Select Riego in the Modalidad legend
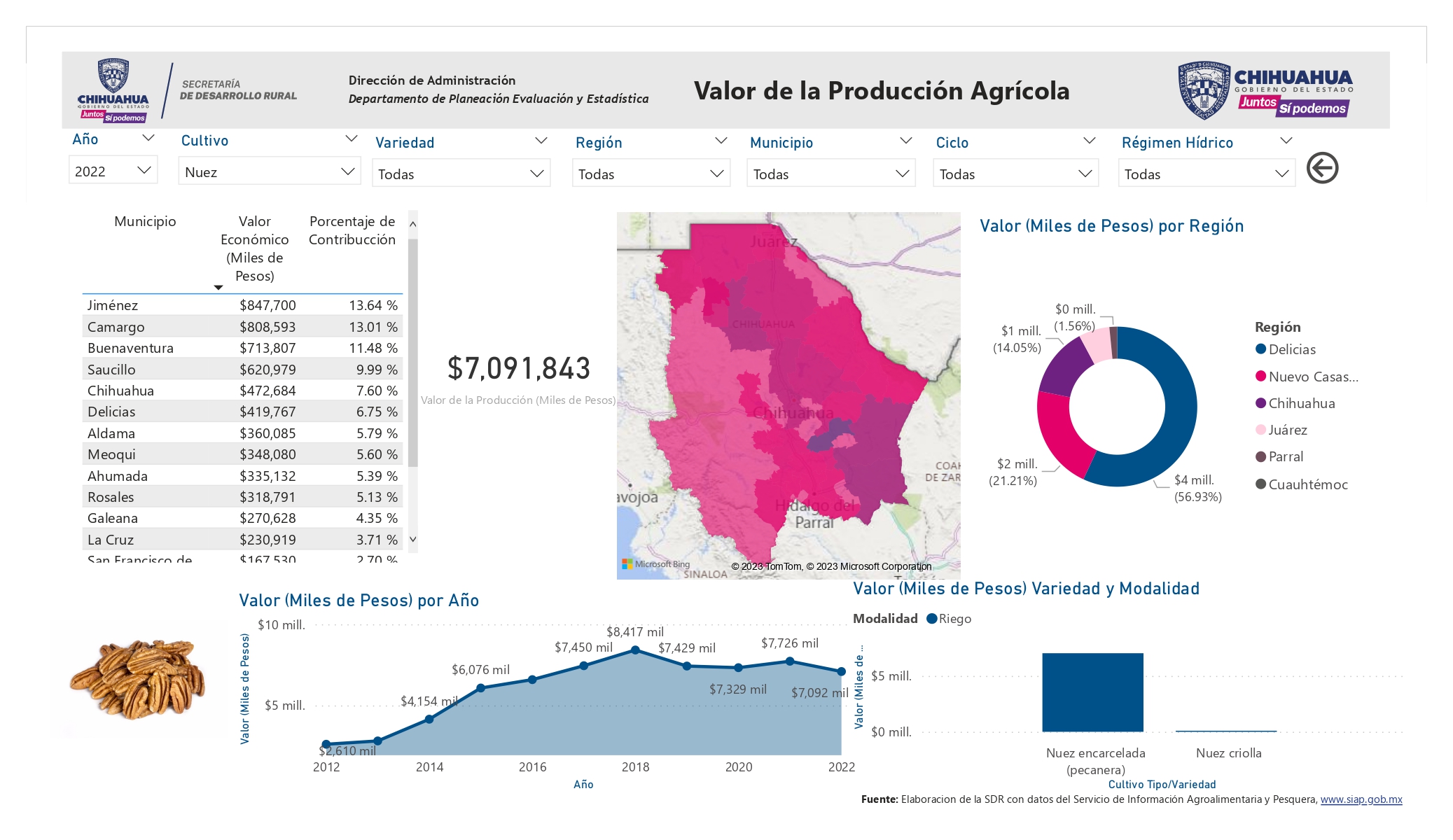Image resolution: width=1453 pixels, height=840 pixels. click(949, 619)
